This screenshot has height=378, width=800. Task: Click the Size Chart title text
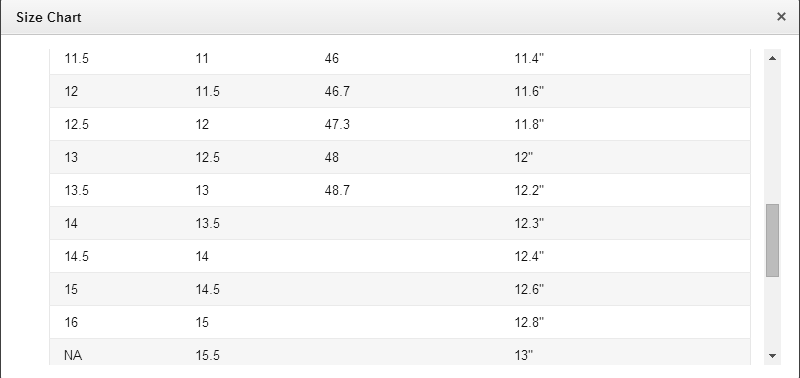pos(48,17)
